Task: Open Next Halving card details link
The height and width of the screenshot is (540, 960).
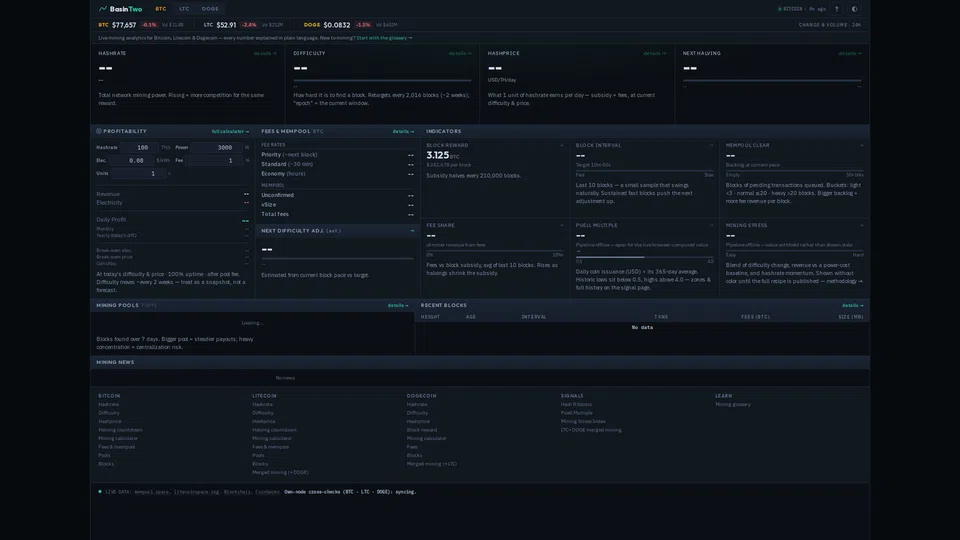Action: [850, 53]
